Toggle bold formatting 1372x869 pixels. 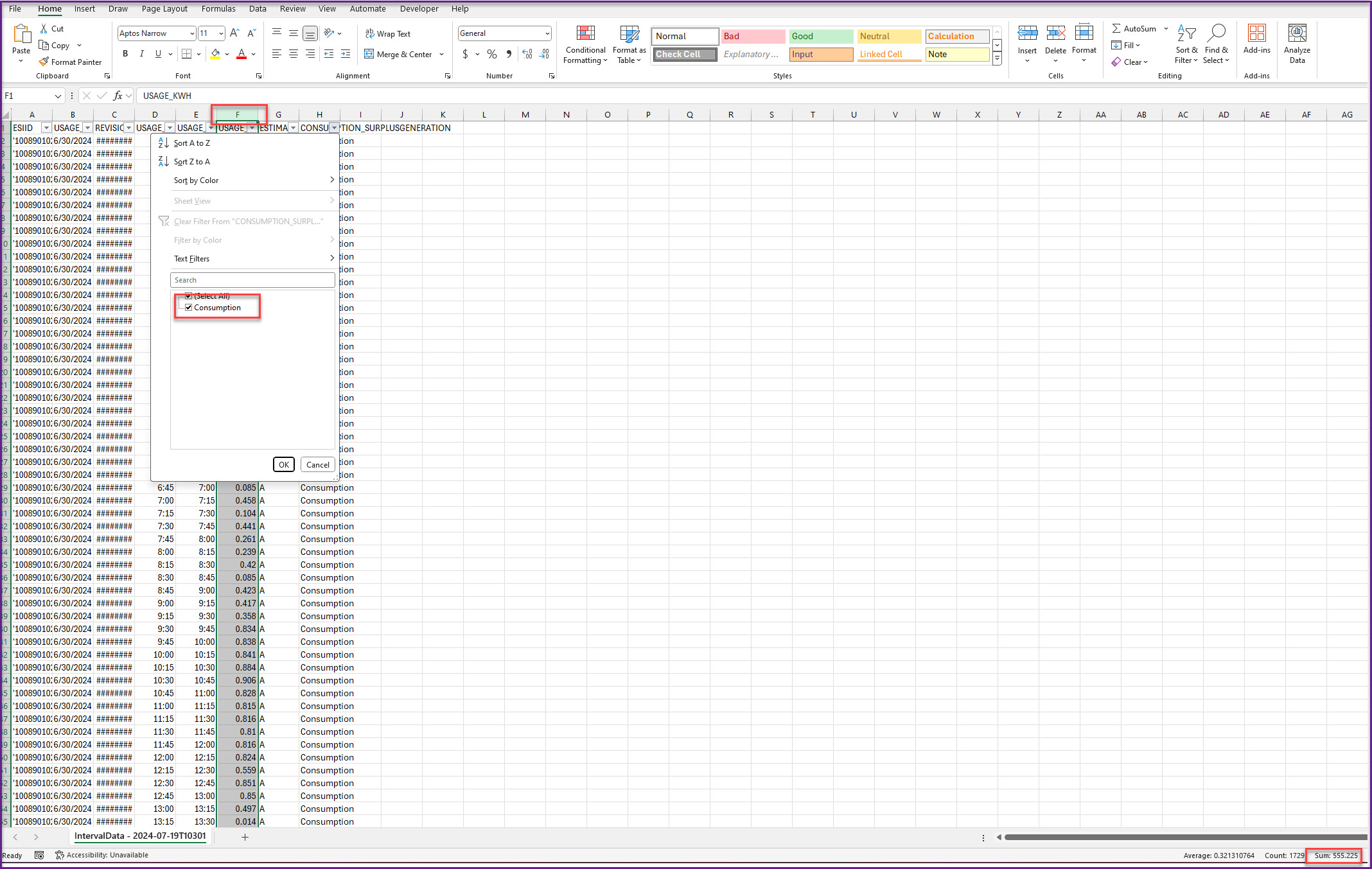(x=125, y=54)
